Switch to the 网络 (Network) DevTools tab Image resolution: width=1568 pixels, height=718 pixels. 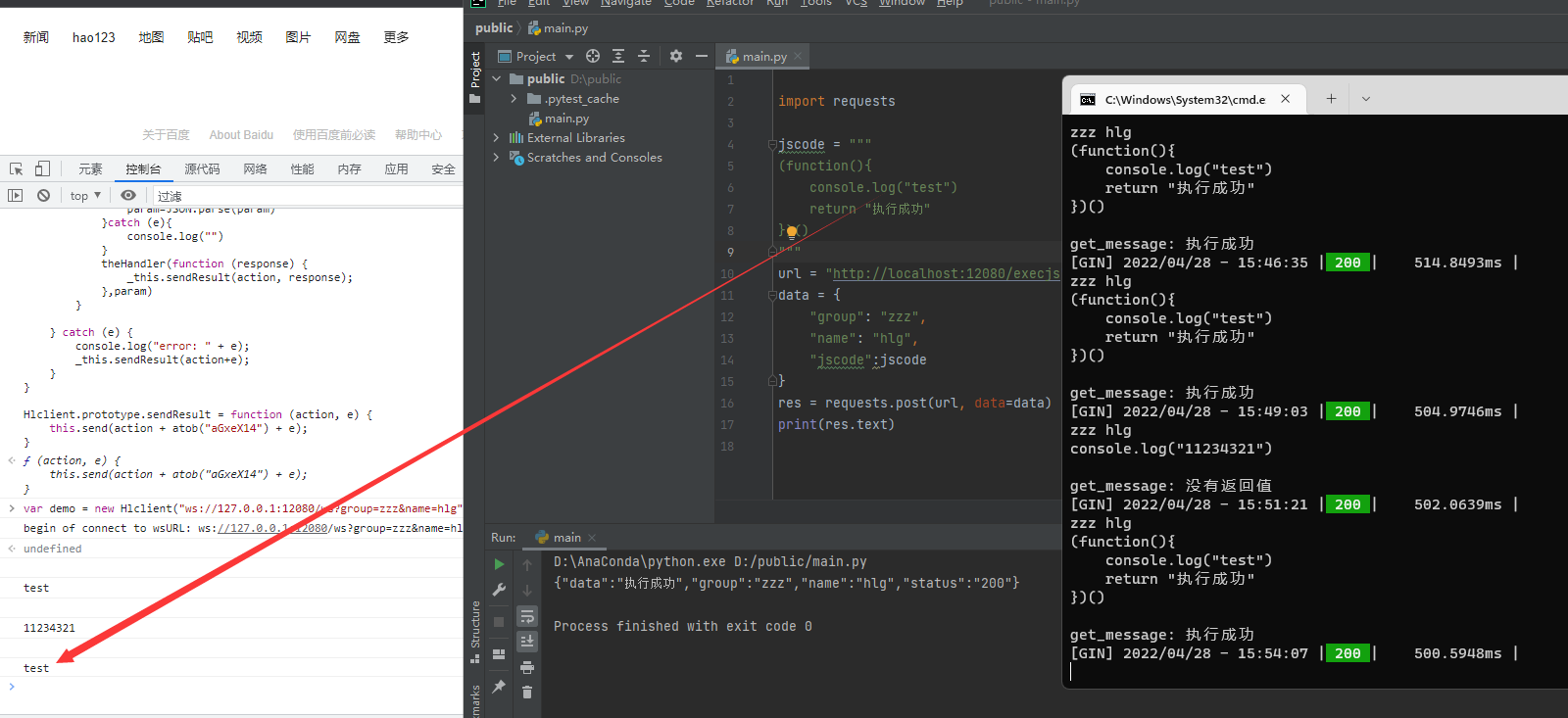255,169
